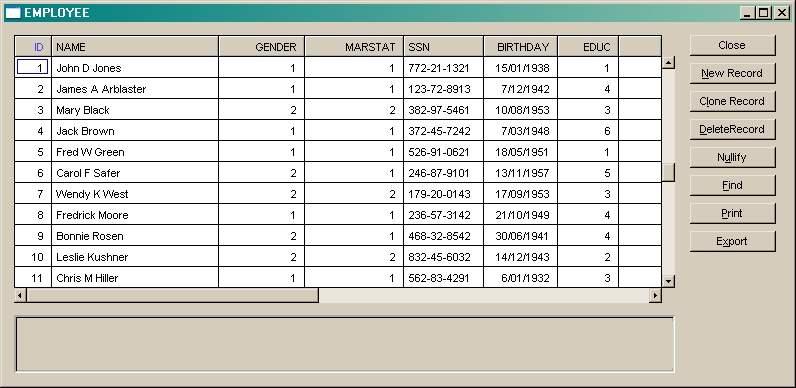Select the name cell Mary Black
The image size is (796, 388).
(135, 110)
